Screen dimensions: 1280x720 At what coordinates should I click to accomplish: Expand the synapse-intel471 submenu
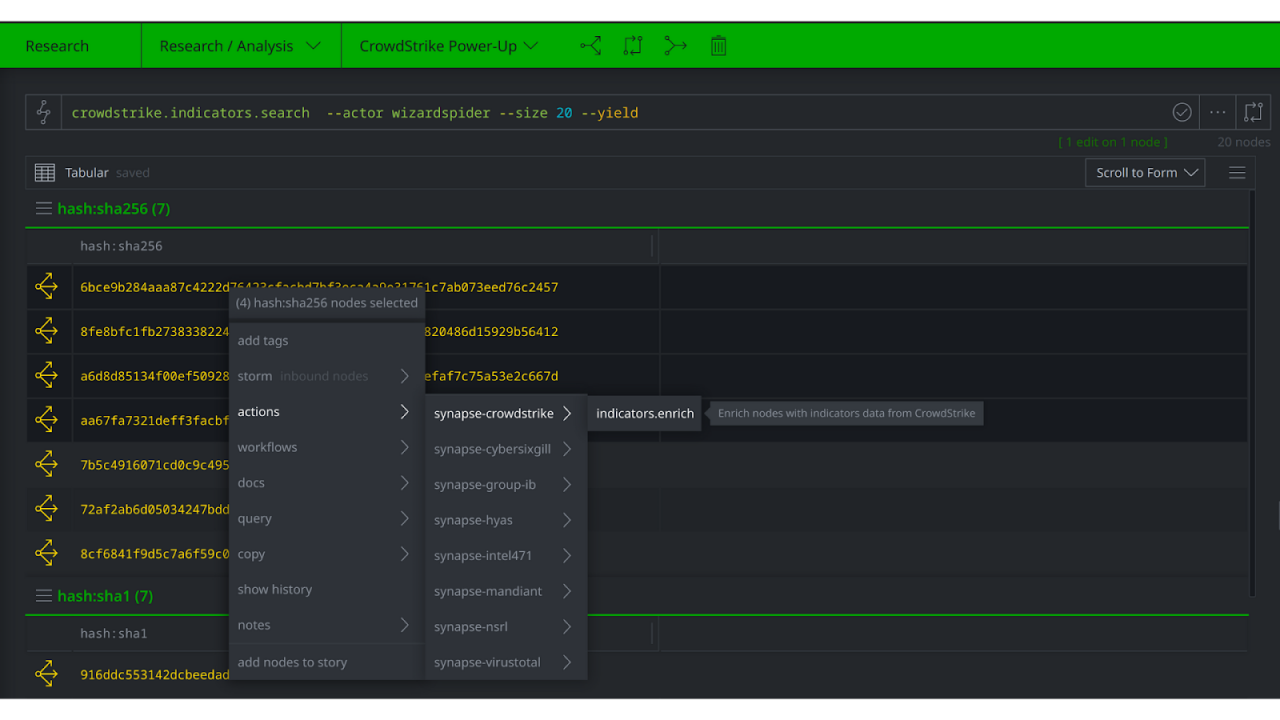coord(505,555)
